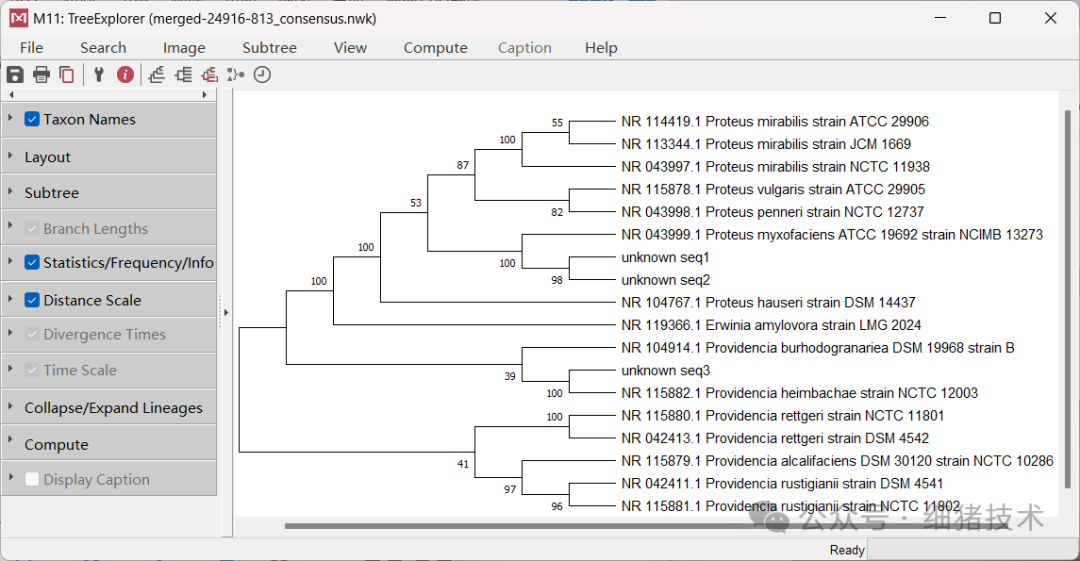1080x561 pixels.
Task: Uncheck the Taxon Names checkbox
Action: point(32,119)
